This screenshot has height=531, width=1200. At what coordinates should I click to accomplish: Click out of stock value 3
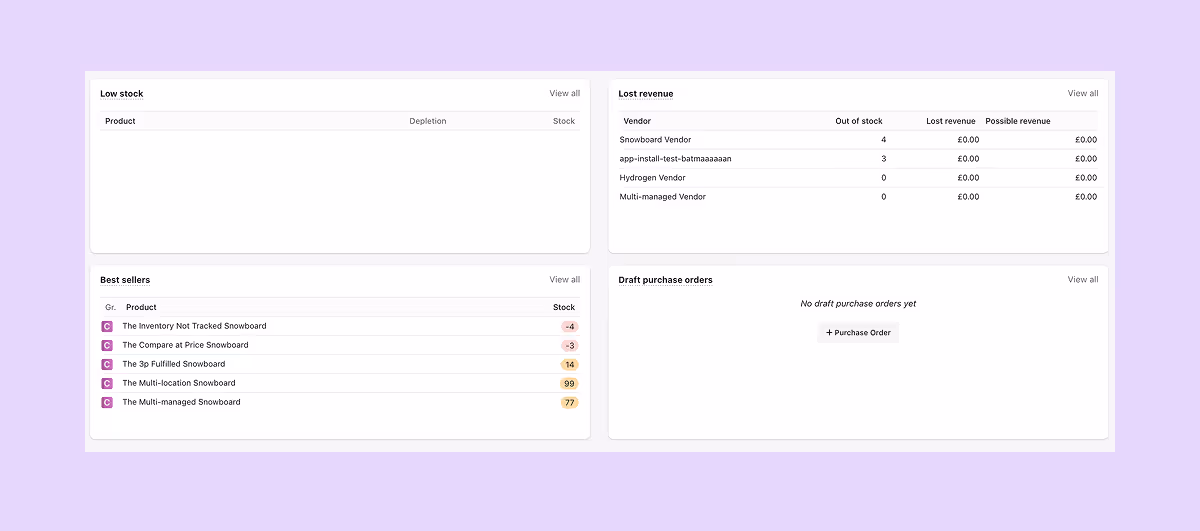(884, 159)
